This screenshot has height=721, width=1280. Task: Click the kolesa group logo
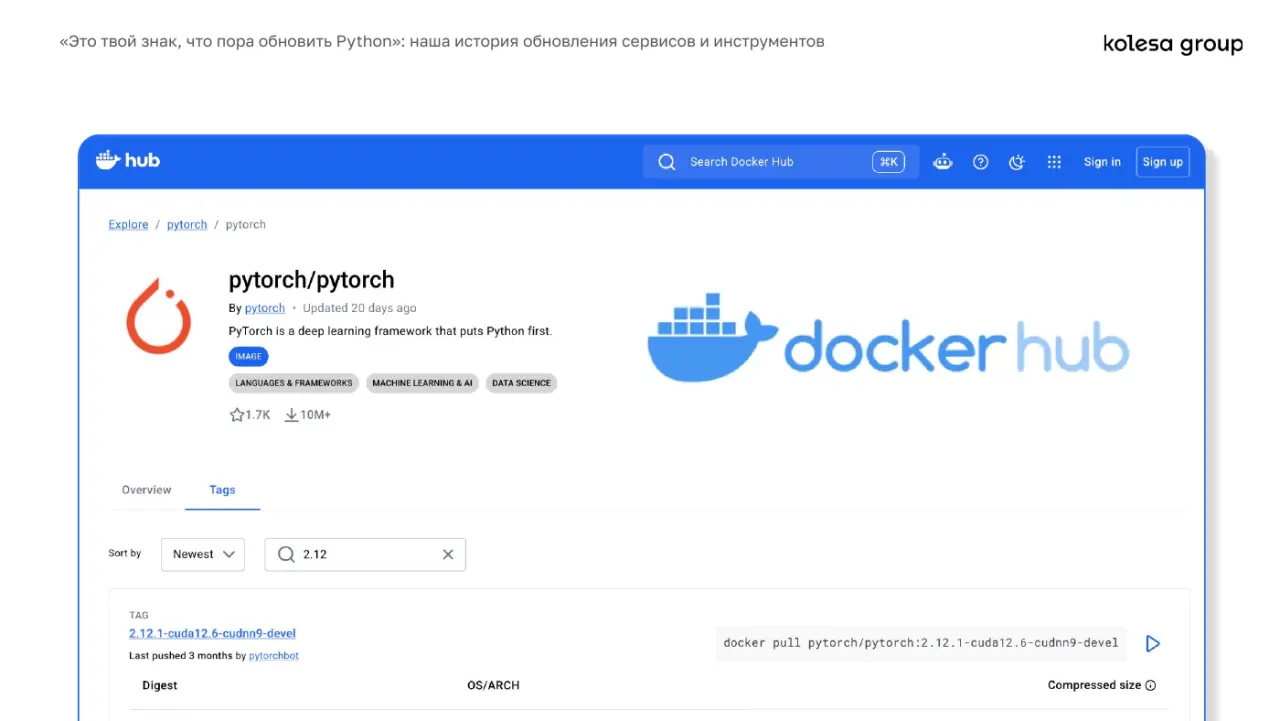click(x=1173, y=44)
